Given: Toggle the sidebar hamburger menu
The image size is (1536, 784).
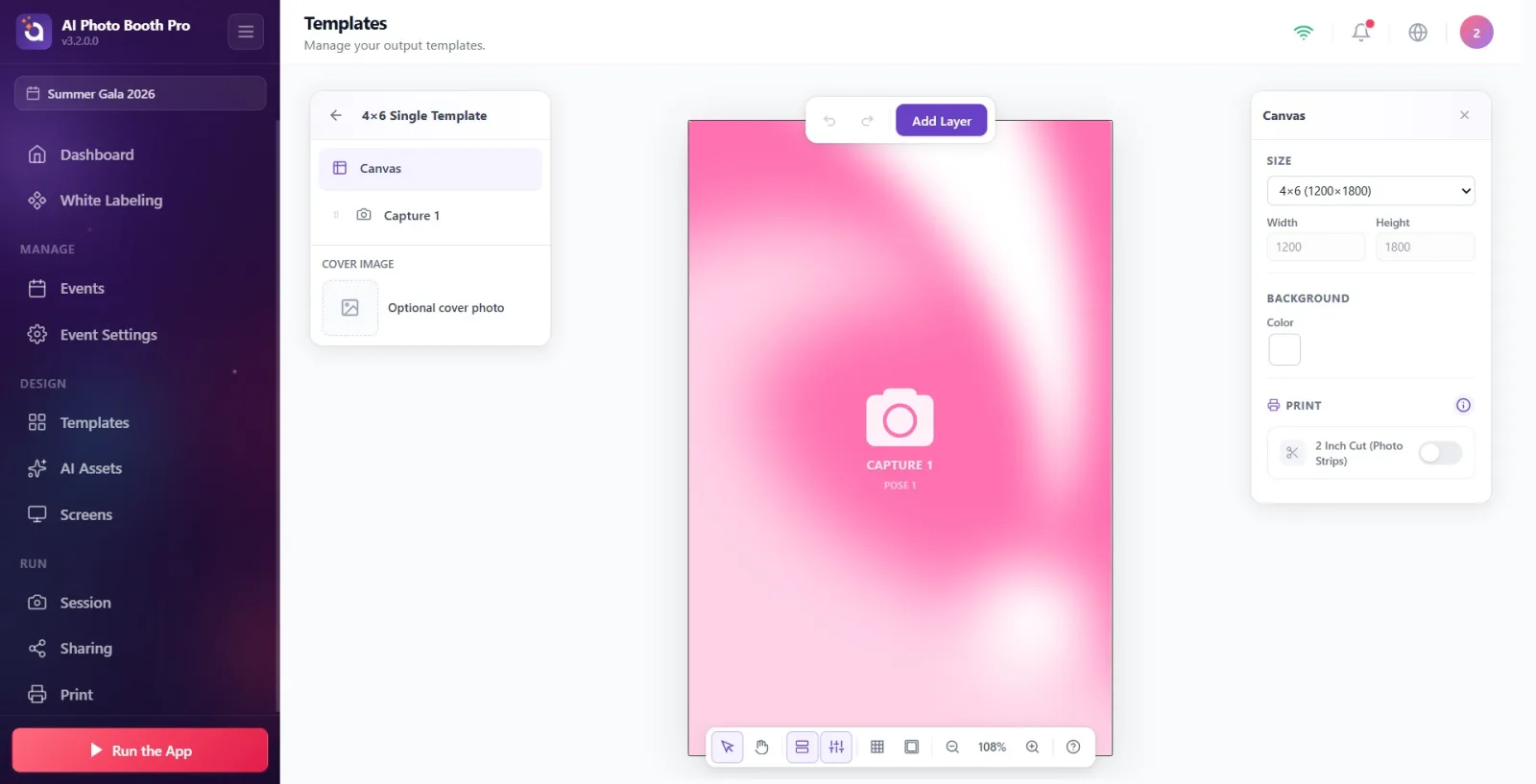Looking at the screenshot, I should [246, 32].
